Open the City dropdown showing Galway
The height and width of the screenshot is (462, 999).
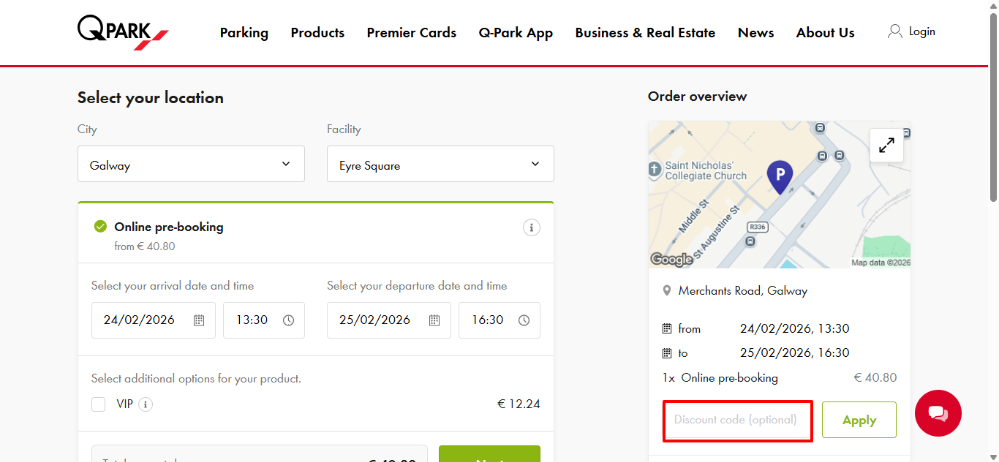pos(191,164)
